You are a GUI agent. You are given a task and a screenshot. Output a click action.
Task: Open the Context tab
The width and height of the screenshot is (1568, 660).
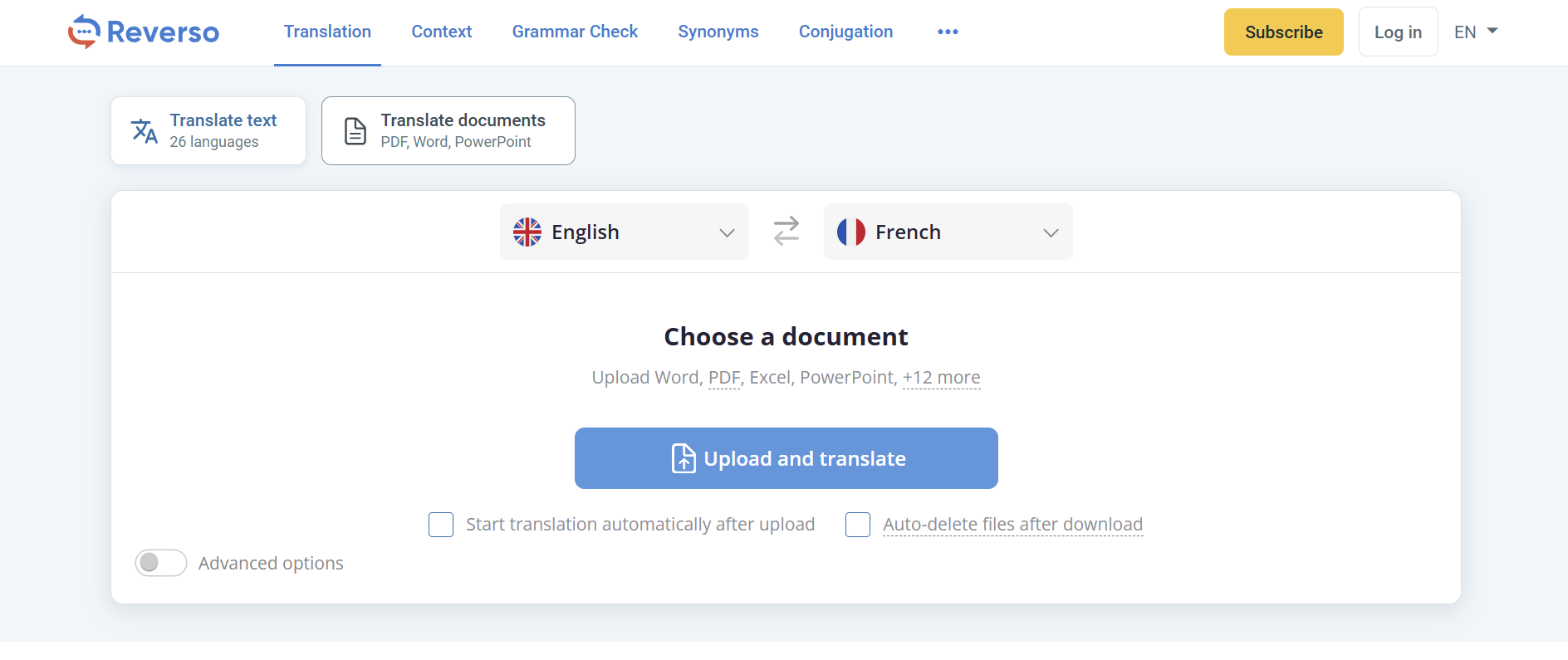coord(442,32)
